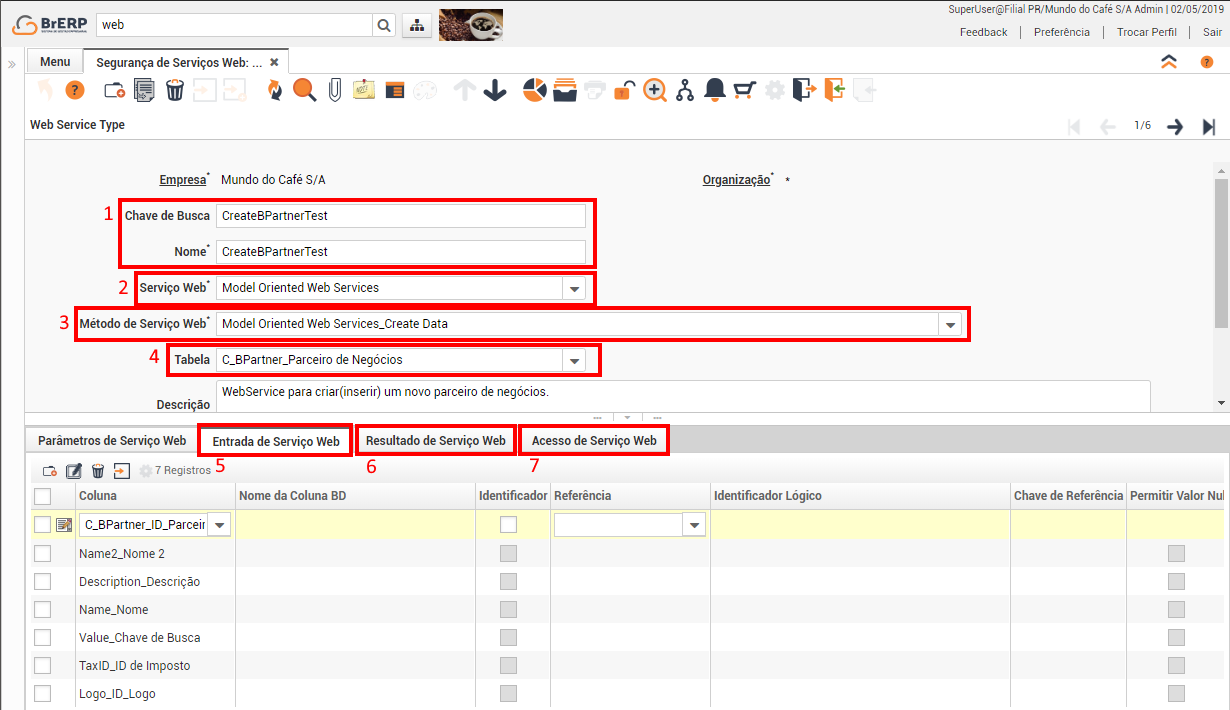
Task: Click the requests bell icon
Action: point(714,91)
